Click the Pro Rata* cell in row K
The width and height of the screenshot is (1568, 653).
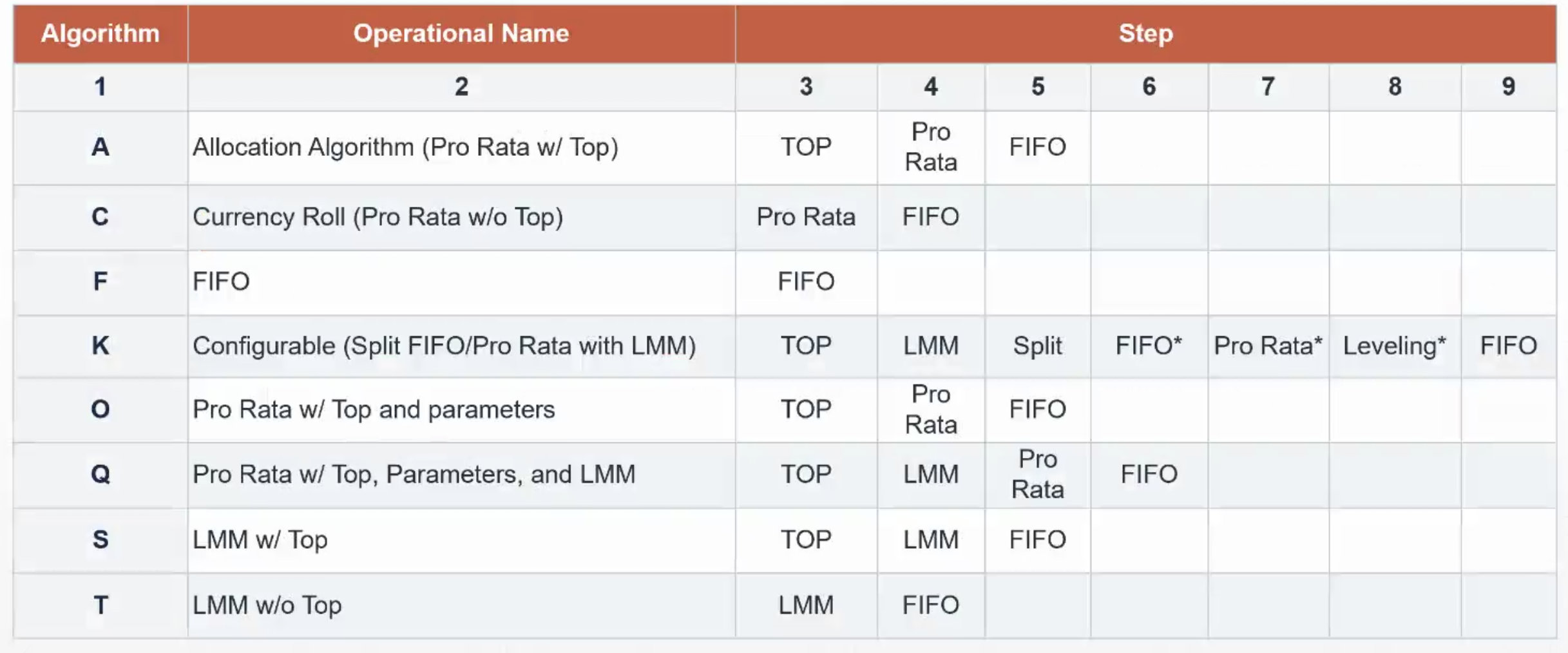coord(1267,346)
